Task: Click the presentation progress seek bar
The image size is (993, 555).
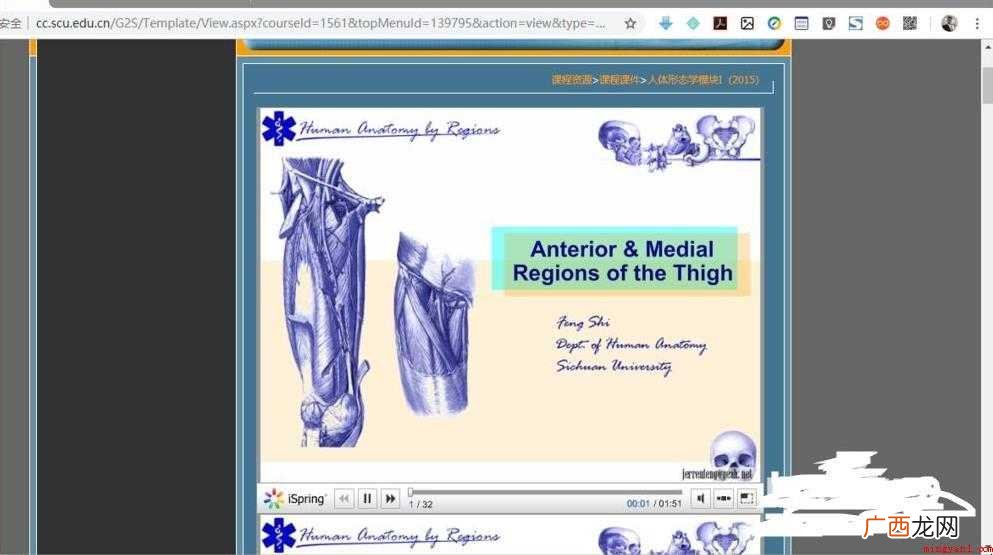Action: click(x=545, y=492)
